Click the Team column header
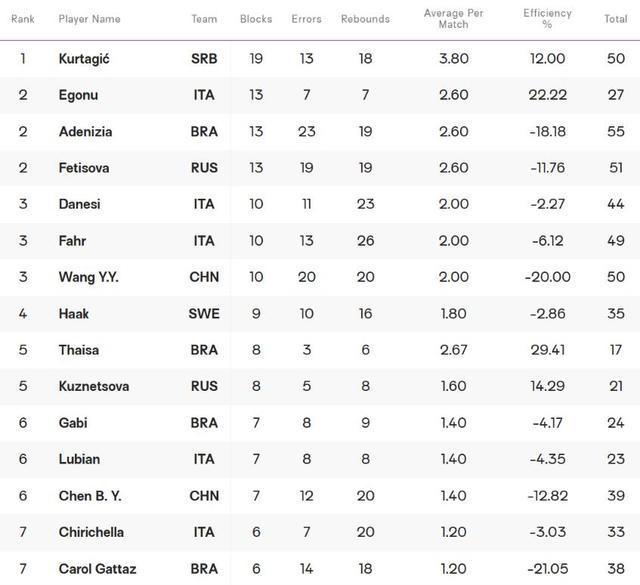Screen dimensions: 640x585 click(x=204, y=19)
